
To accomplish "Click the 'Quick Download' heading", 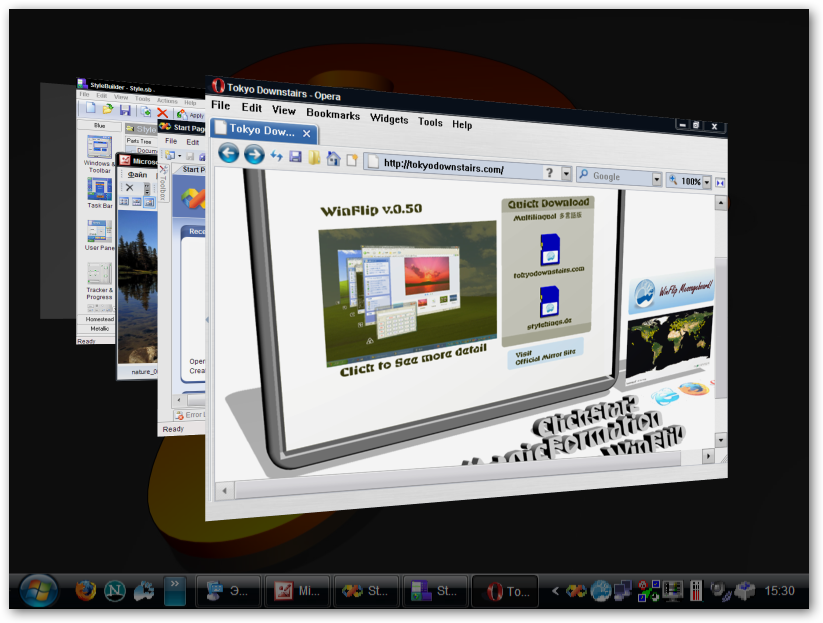I will pos(548,203).
